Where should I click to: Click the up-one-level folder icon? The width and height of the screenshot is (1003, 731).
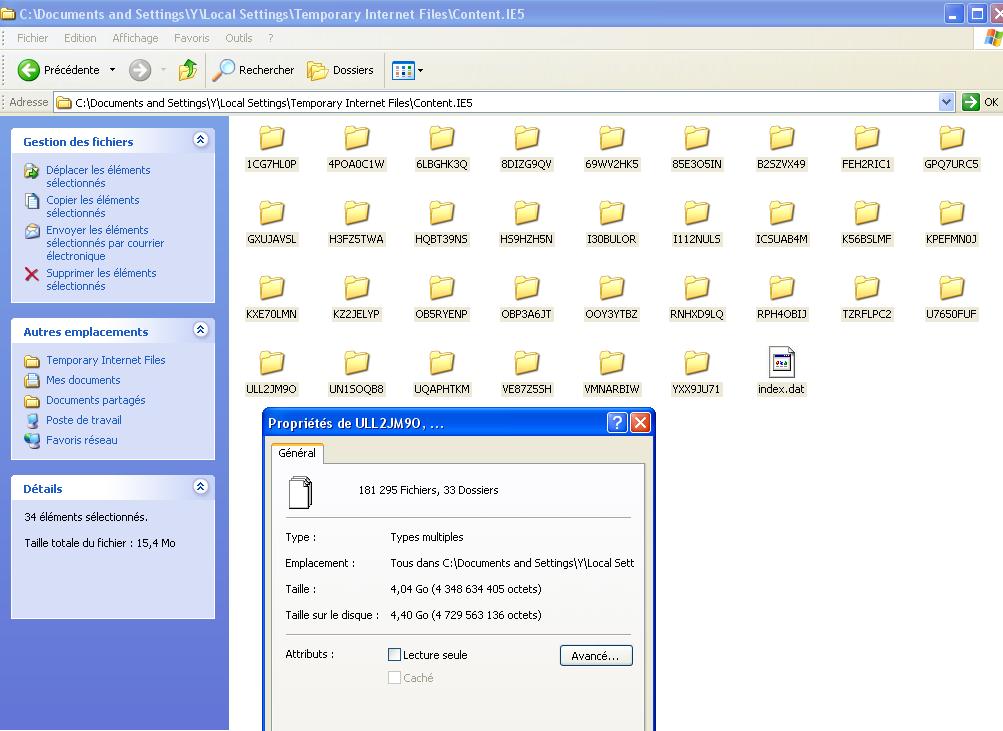[x=187, y=70]
